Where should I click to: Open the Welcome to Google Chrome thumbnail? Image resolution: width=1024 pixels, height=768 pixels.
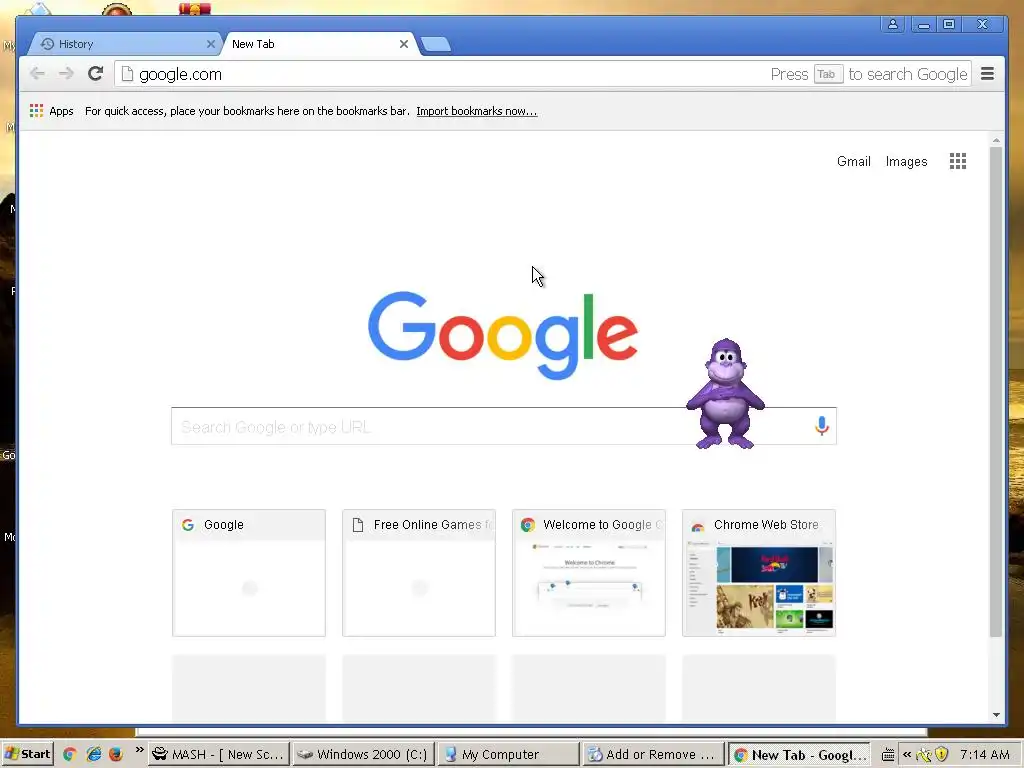coord(588,573)
